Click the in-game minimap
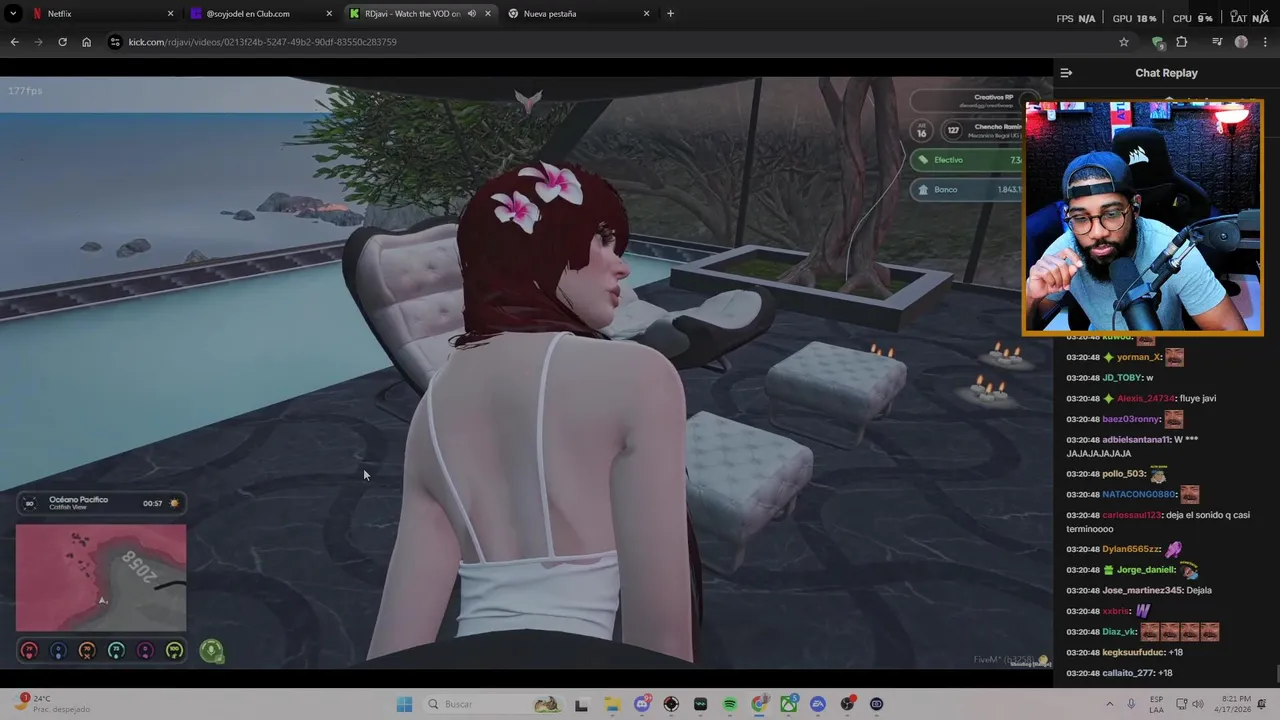This screenshot has height=720, width=1280. point(101,578)
